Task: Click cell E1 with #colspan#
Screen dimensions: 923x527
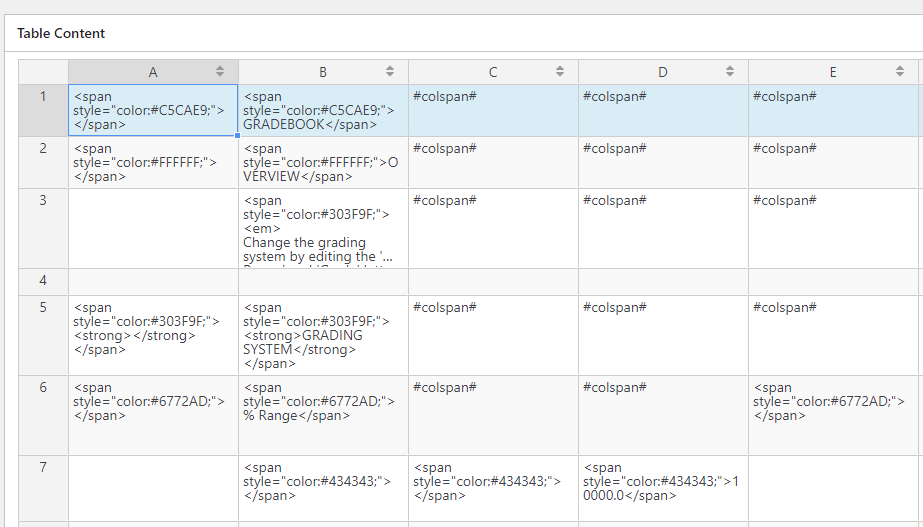Action: (833, 110)
